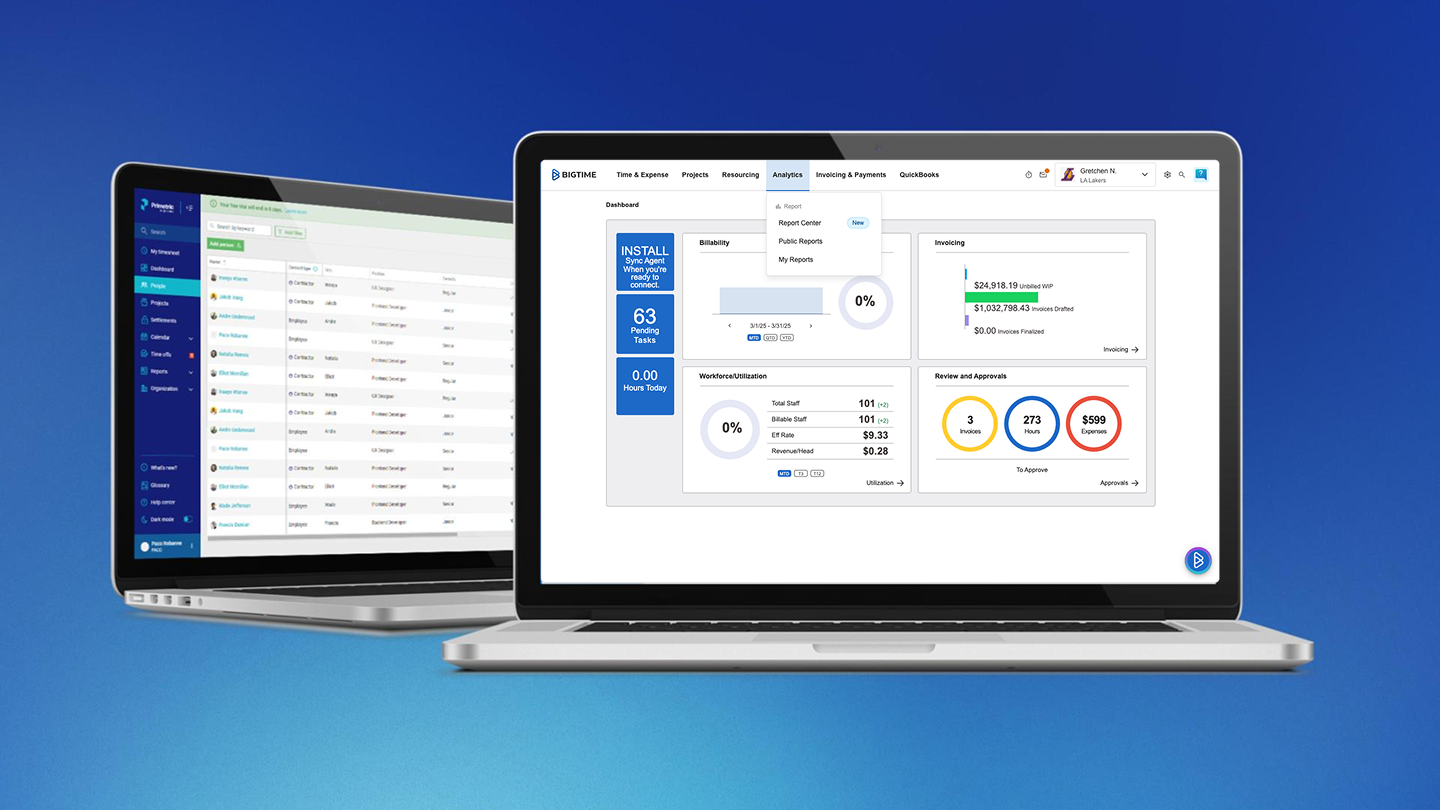Sort by the Name column in Primetric
Viewport: 1440px width, 810px height.
pyautogui.click(x=217, y=262)
